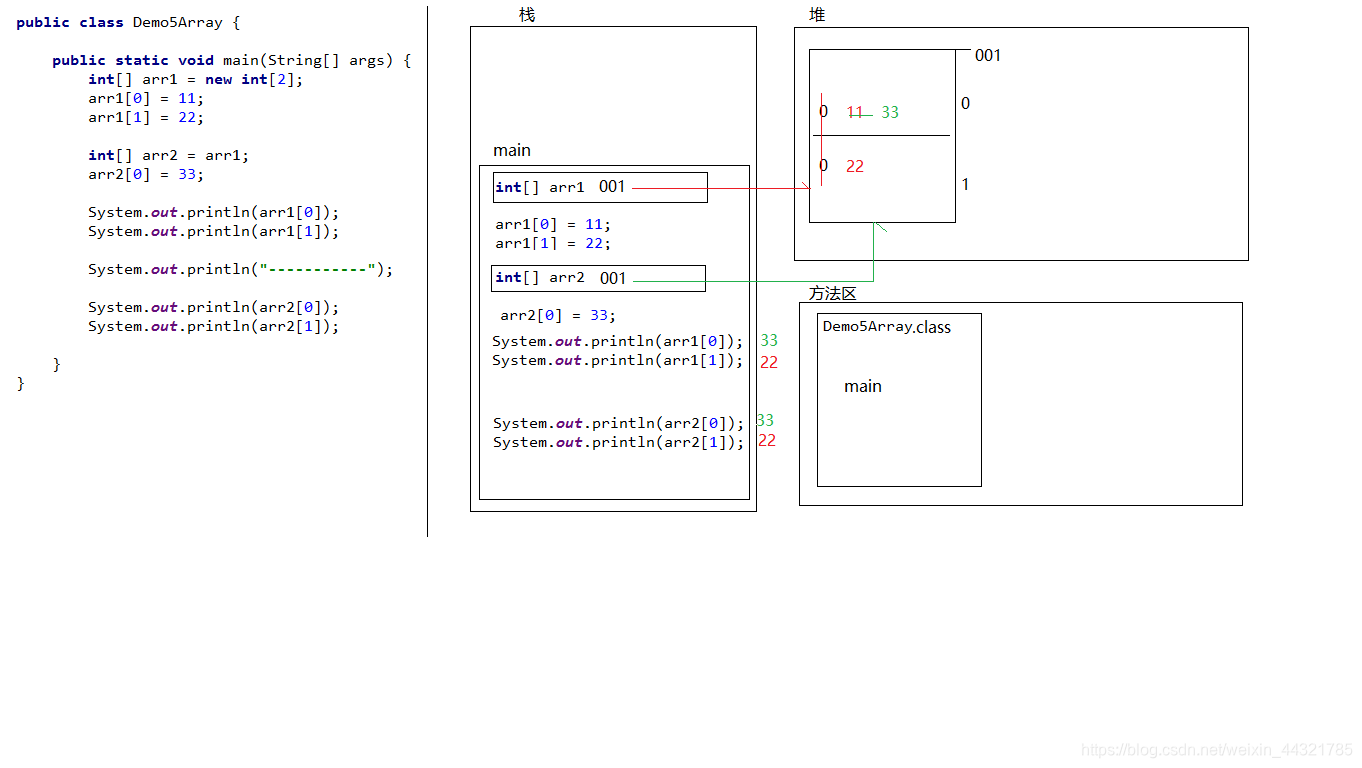Click the red 22 output beside println(arr1[1])
1362x768 pixels.
click(x=769, y=362)
